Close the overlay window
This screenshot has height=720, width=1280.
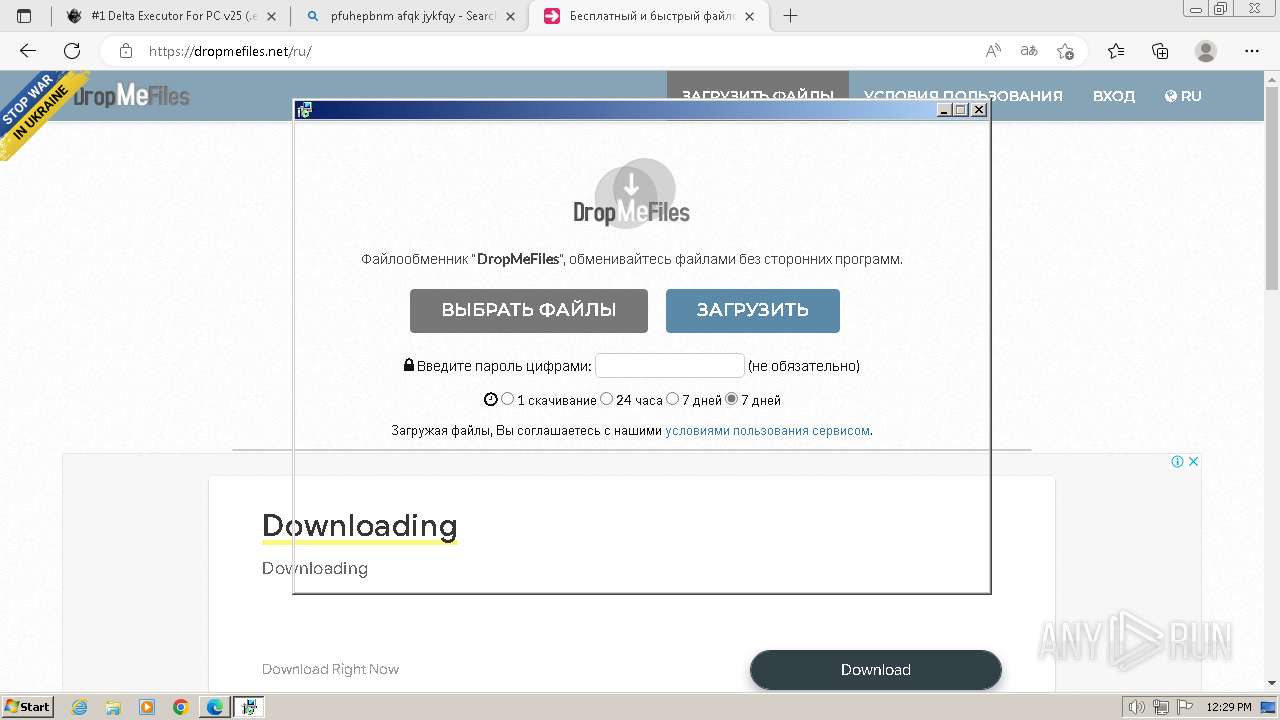(x=979, y=110)
